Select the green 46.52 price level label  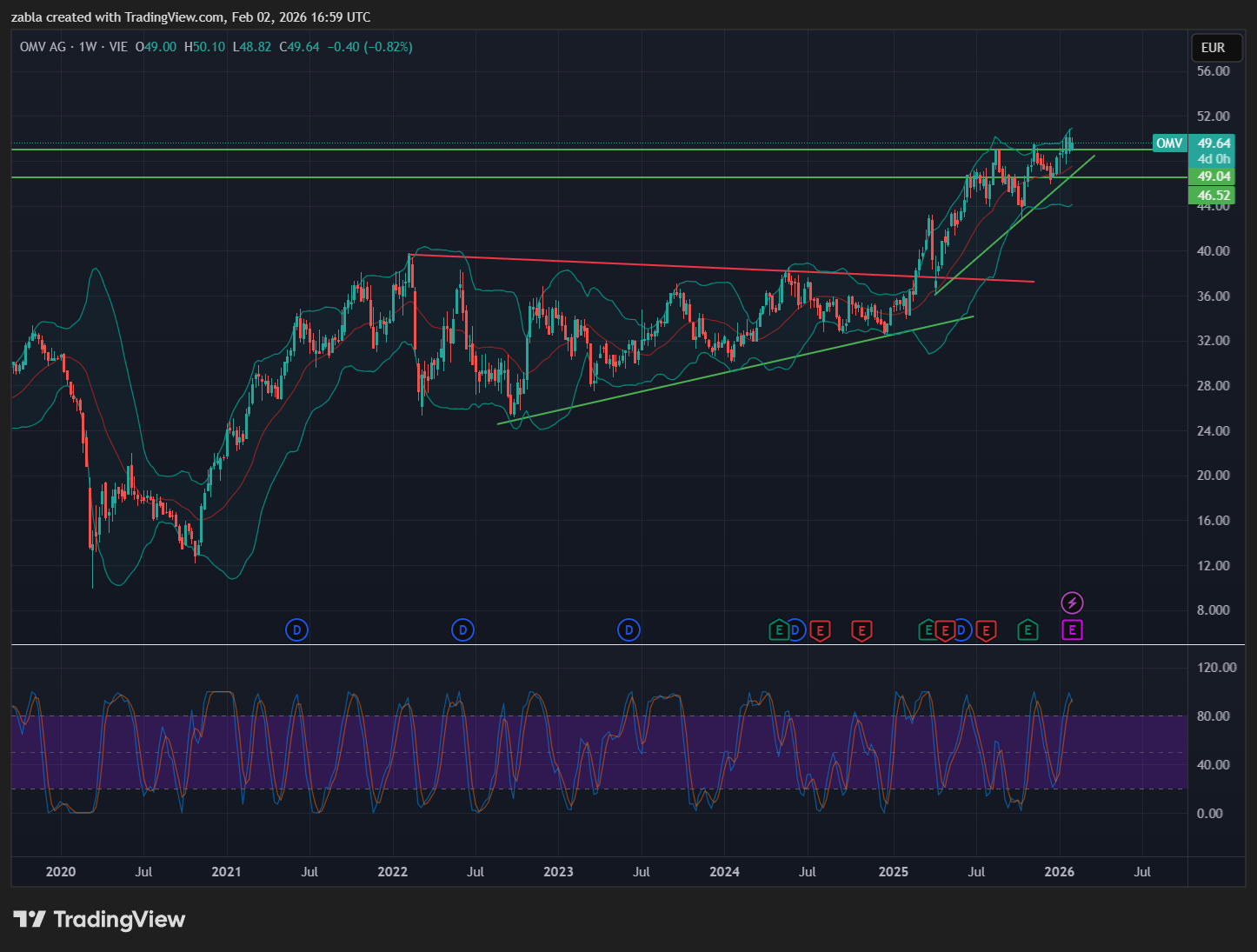coord(1214,196)
